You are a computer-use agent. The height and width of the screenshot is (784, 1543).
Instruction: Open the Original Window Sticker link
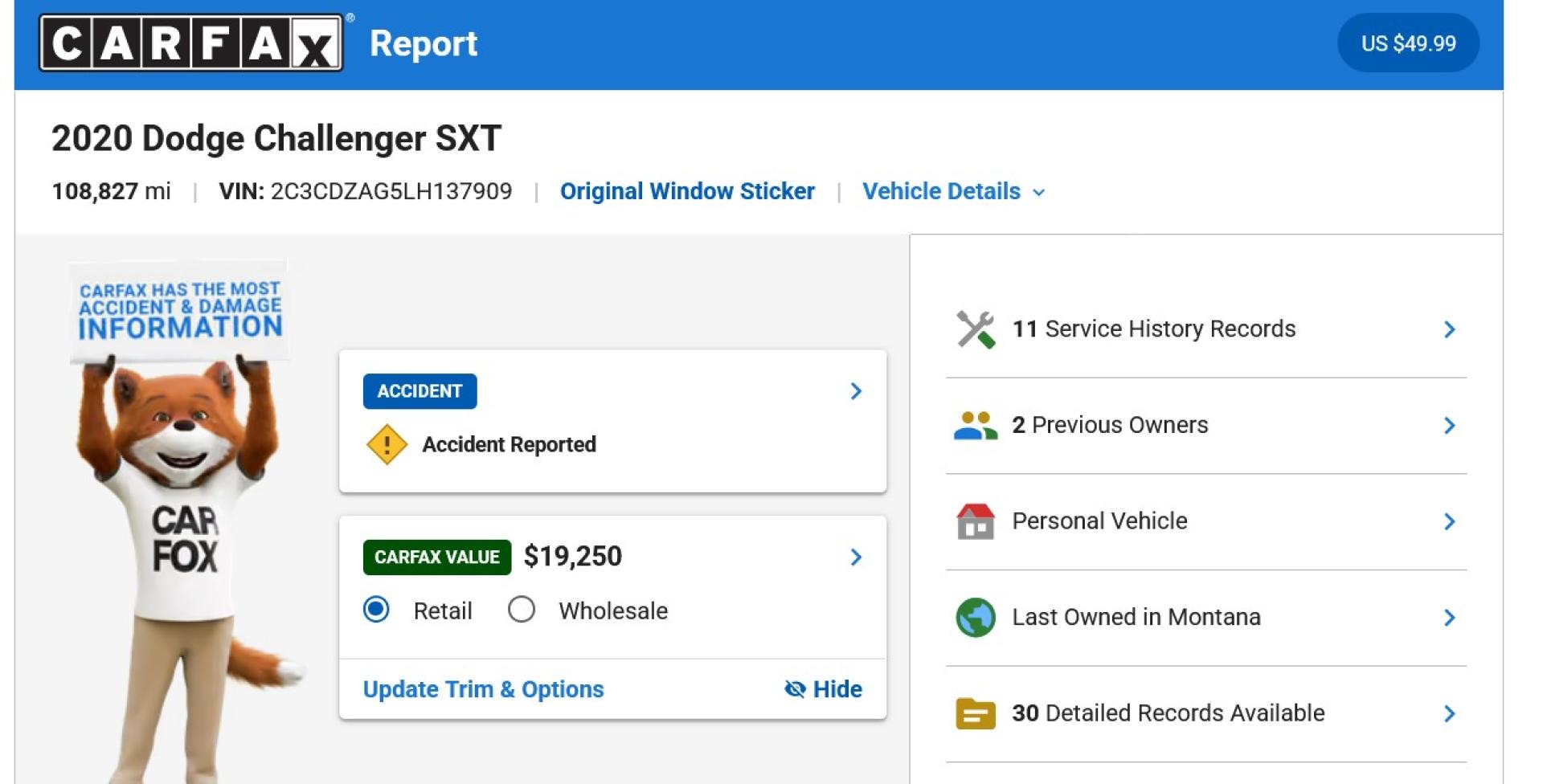687,191
